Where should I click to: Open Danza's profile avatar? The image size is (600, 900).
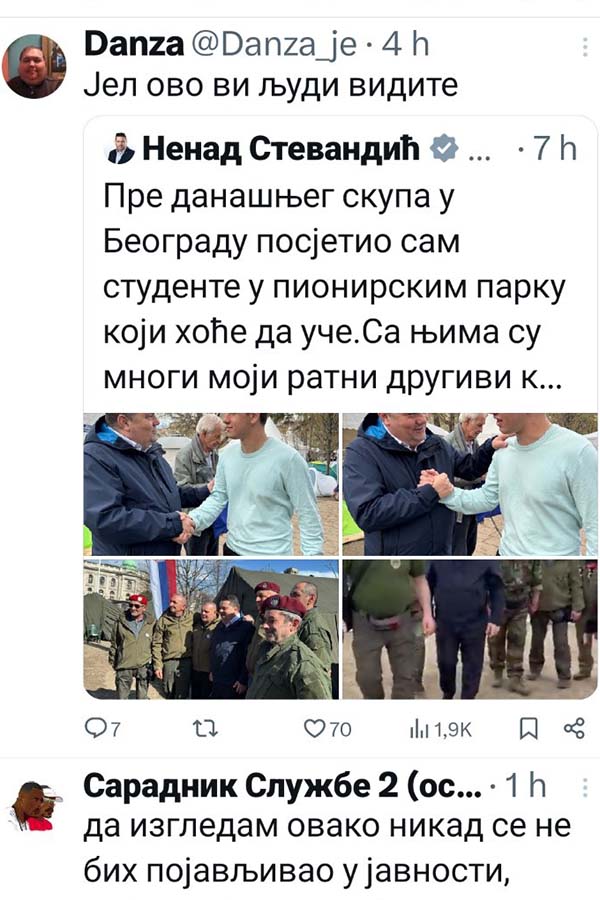pyautogui.click(x=34, y=67)
